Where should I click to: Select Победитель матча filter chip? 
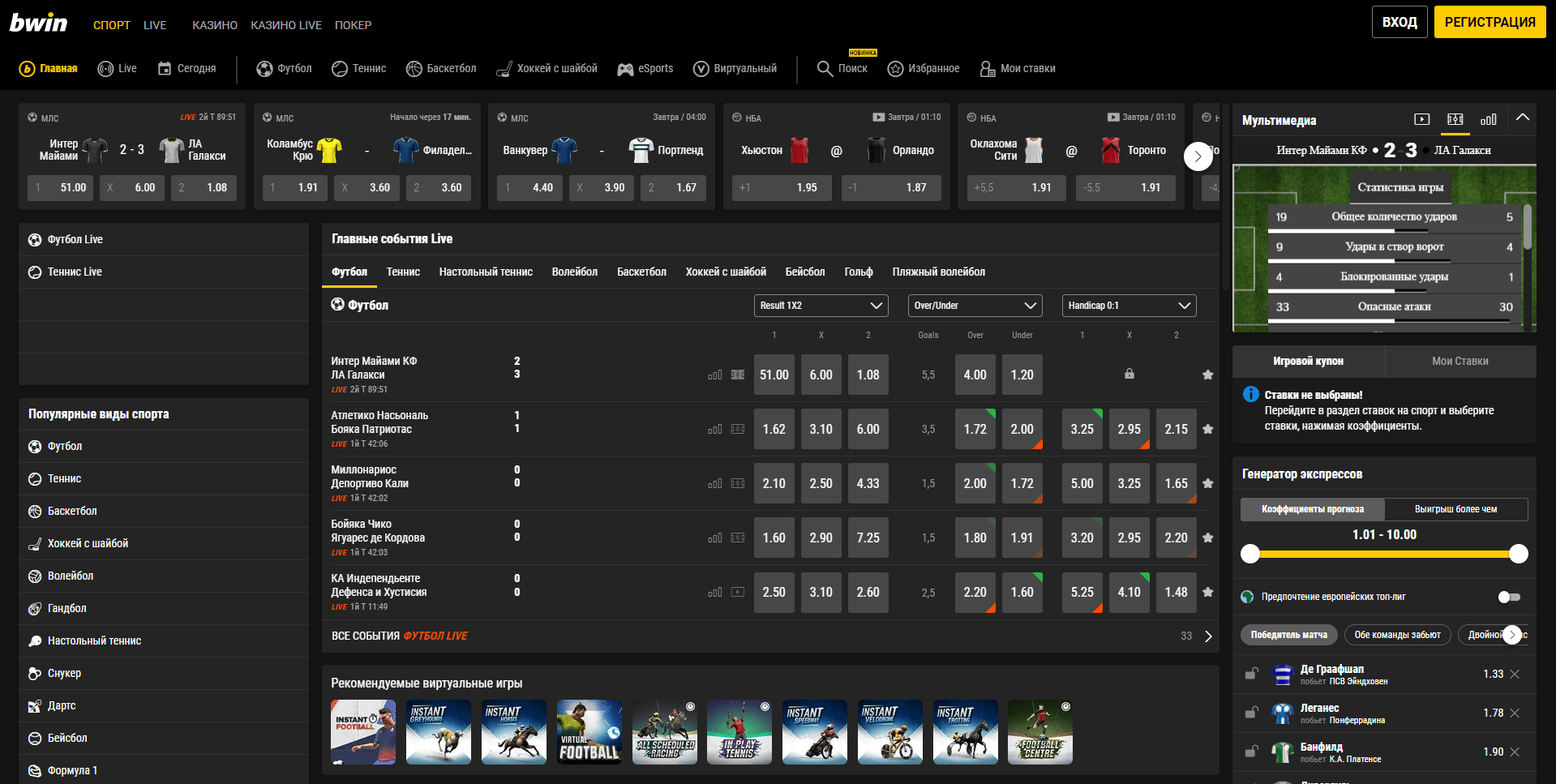pyautogui.click(x=1288, y=635)
